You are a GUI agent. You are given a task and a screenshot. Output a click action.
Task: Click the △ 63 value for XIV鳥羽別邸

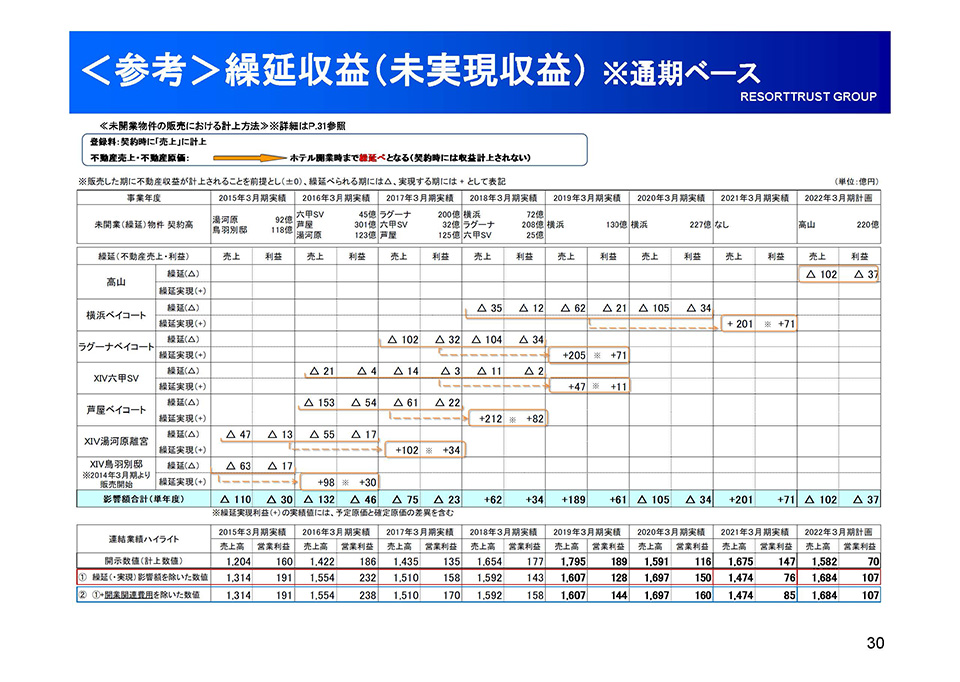pos(239,466)
